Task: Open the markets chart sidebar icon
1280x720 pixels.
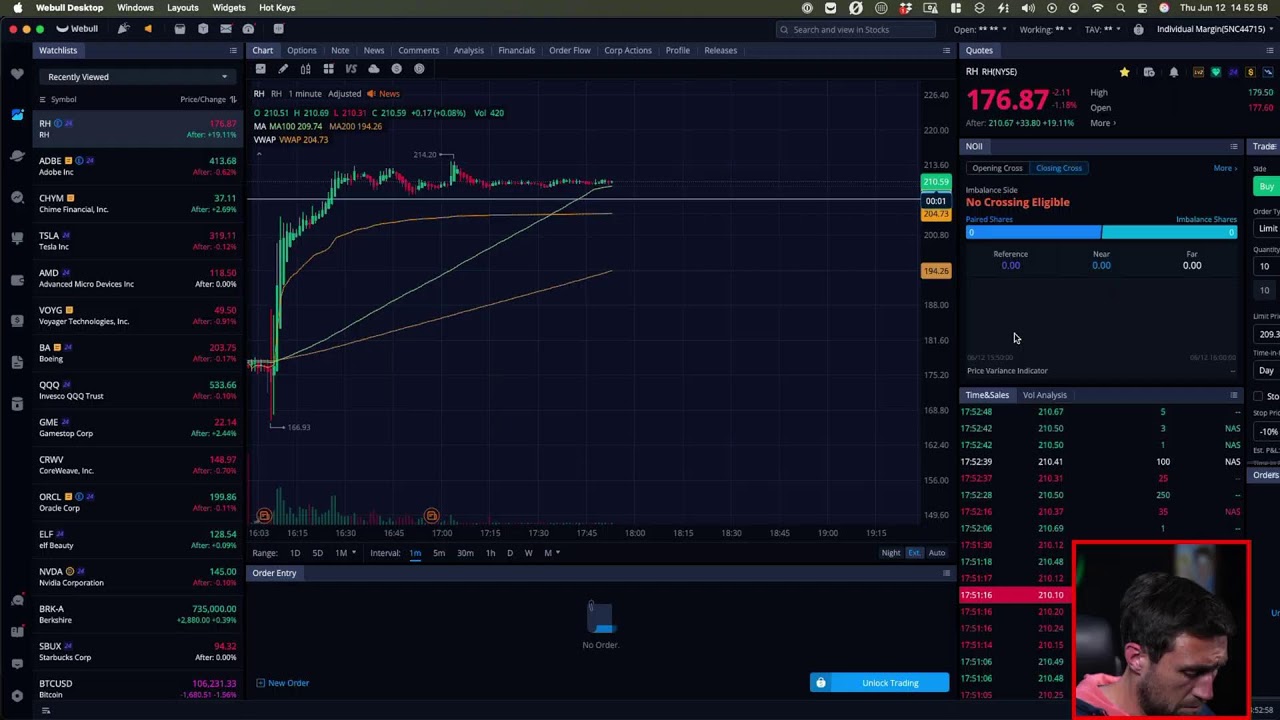Action: [17, 115]
